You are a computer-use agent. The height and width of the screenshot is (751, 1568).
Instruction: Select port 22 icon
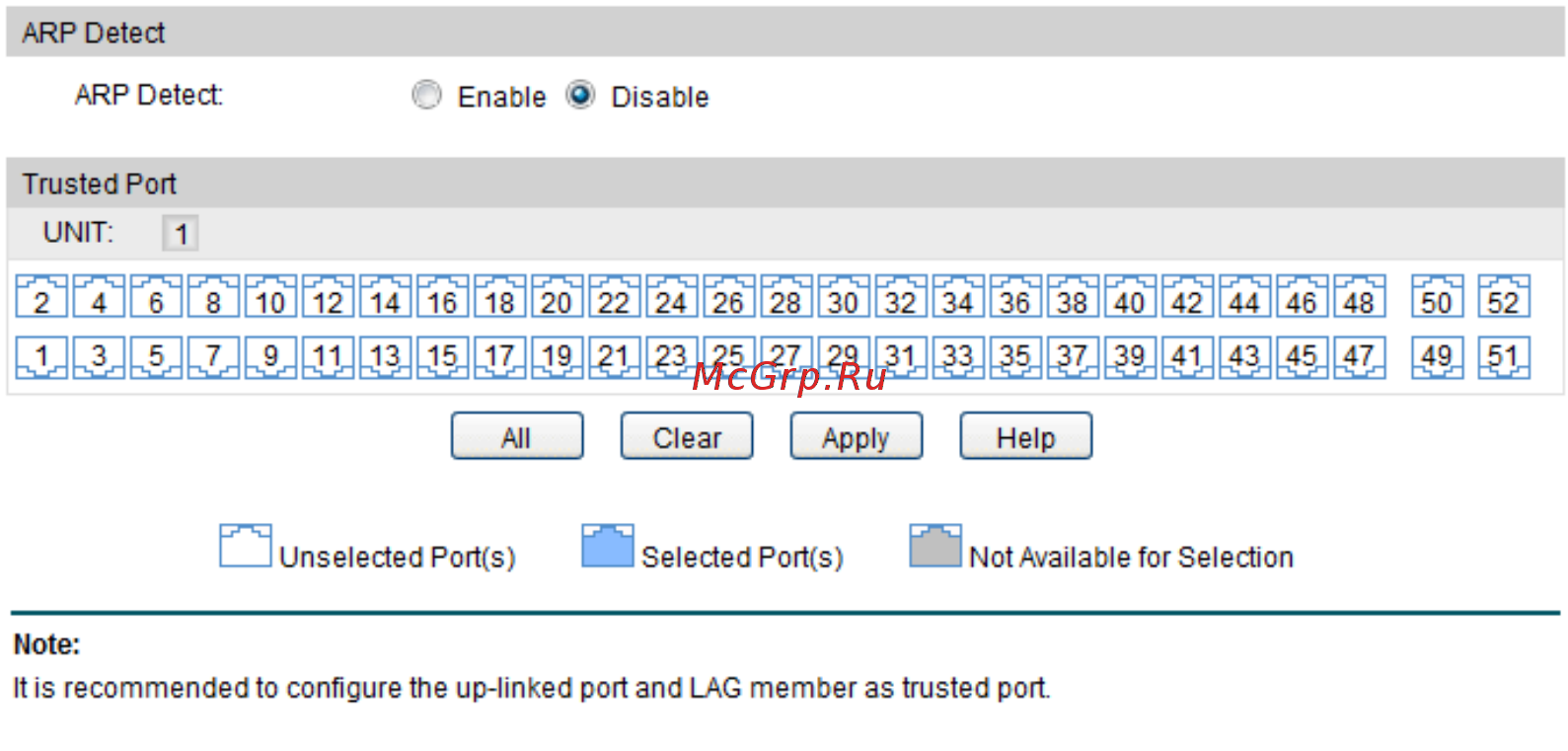[614, 297]
